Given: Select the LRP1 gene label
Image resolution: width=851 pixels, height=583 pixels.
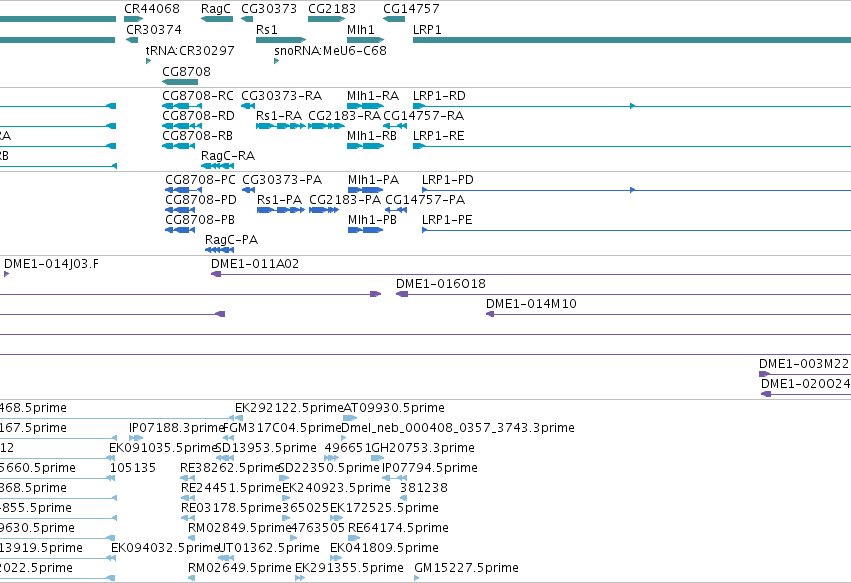Looking at the screenshot, I should click(427, 30).
